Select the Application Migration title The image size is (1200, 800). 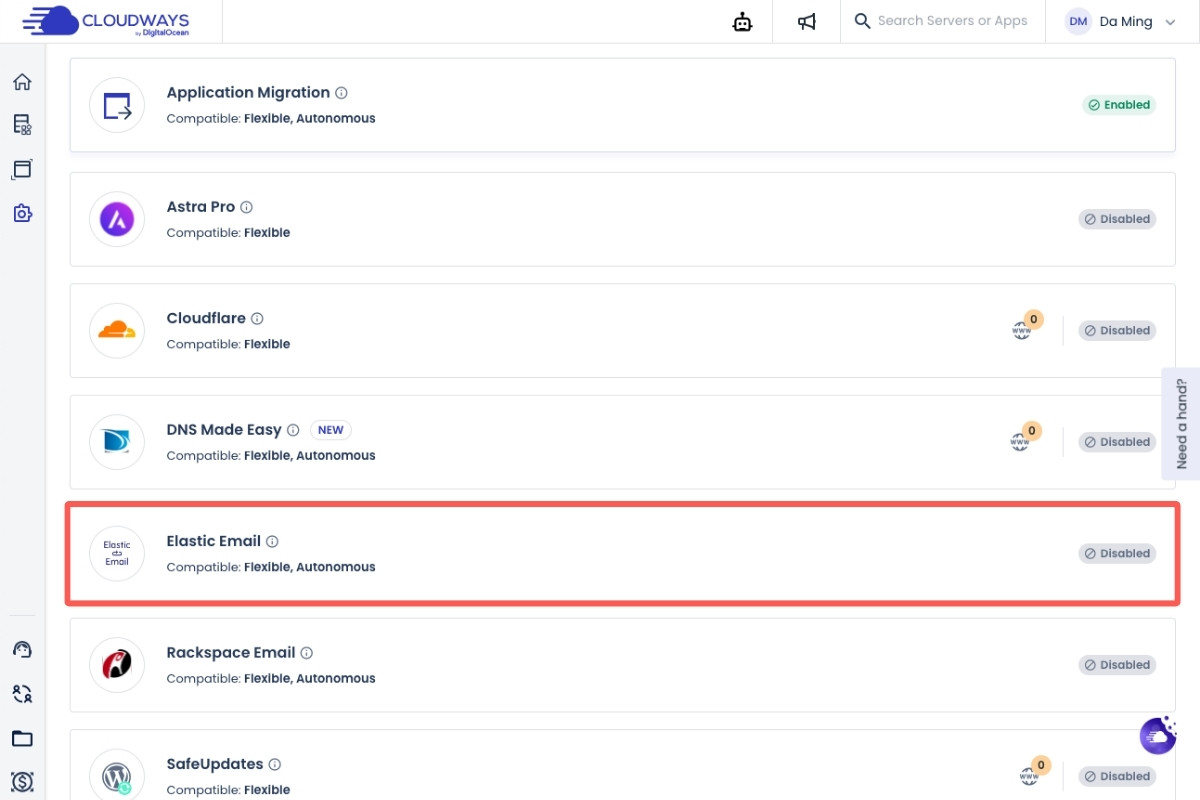pos(248,93)
